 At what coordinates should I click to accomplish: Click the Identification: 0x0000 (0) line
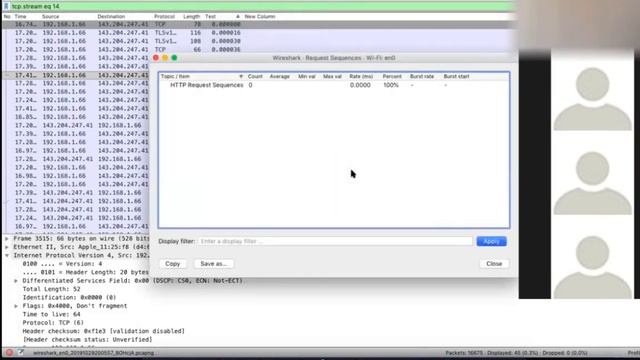click(69, 298)
